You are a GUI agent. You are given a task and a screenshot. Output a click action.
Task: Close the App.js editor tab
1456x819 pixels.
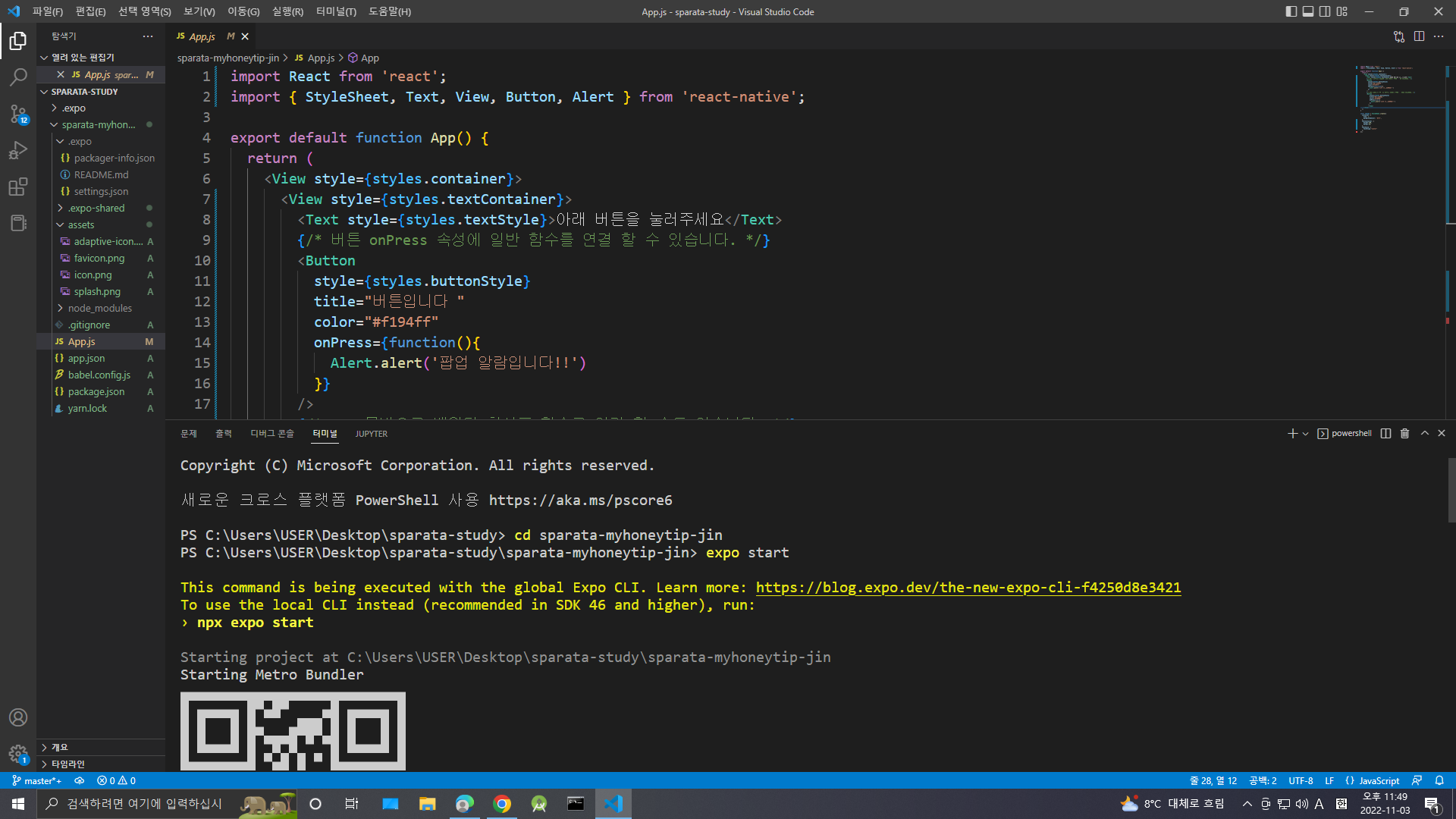[x=245, y=36]
